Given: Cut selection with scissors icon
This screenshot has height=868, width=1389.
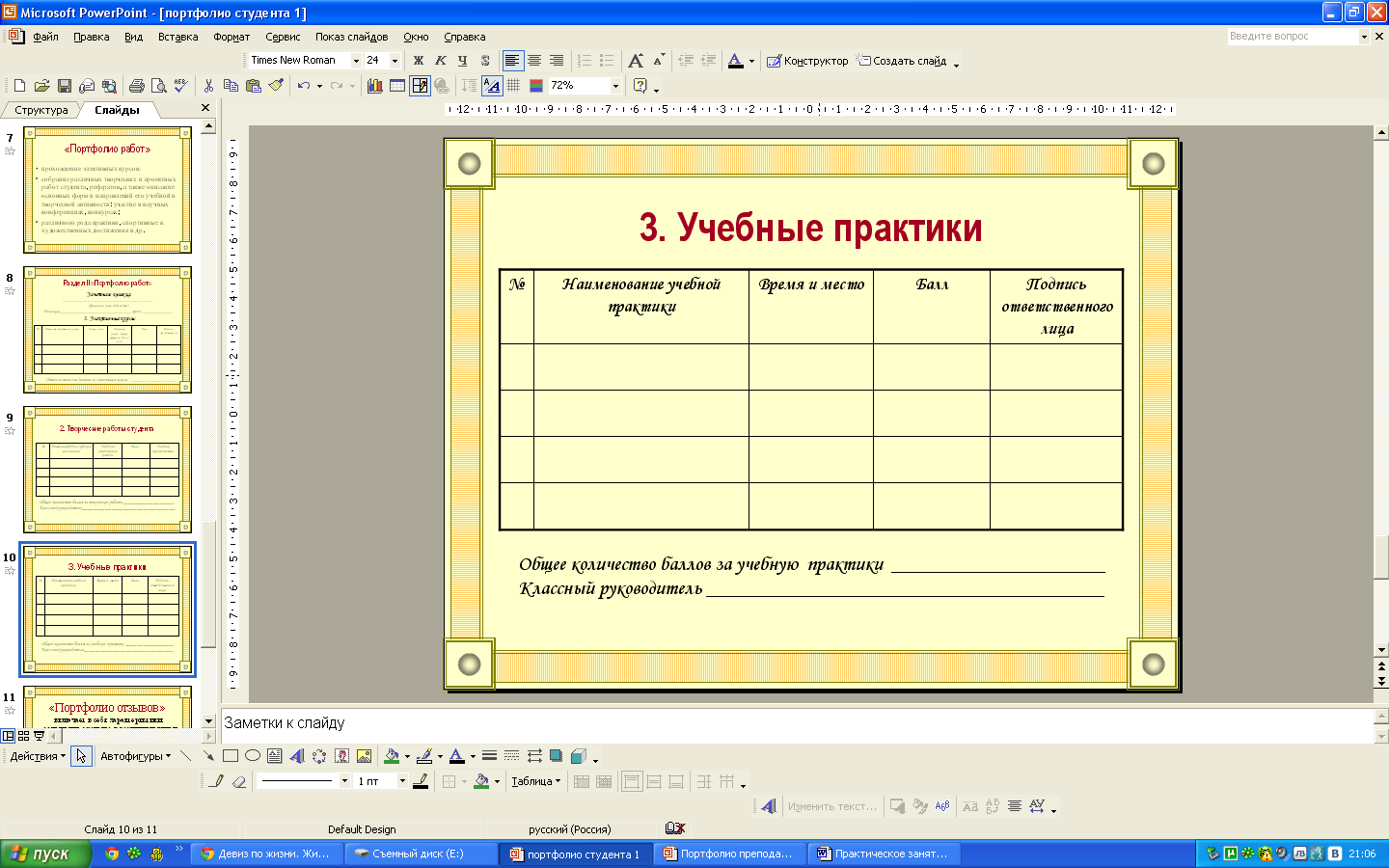Looking at the screenshot, I should click(x=208, y=86).
